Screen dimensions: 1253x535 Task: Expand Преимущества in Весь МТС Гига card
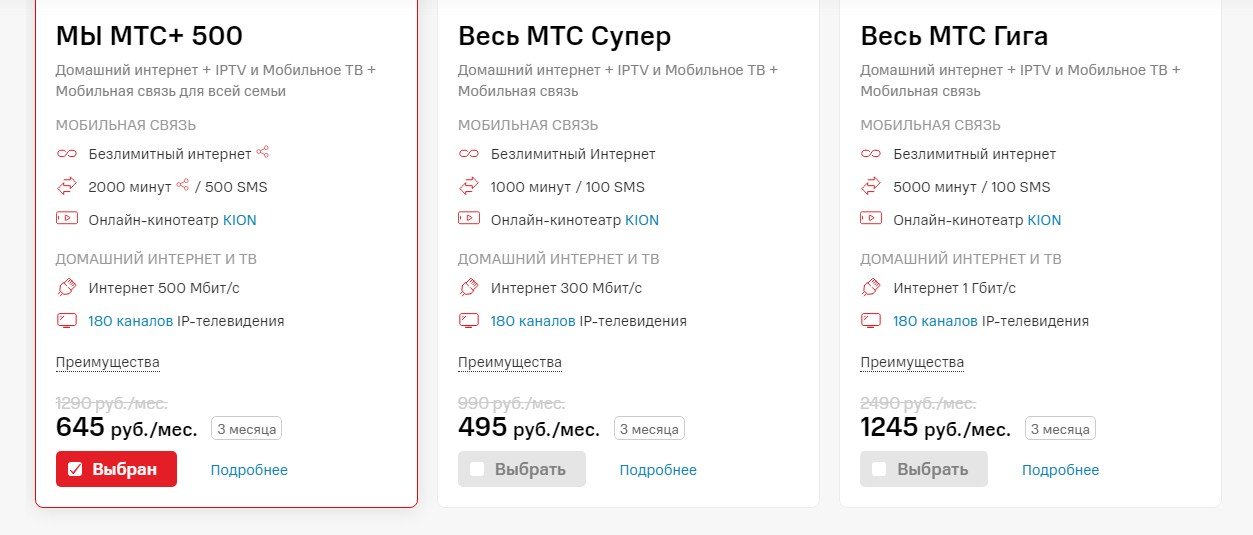click(x=912, y=362)
